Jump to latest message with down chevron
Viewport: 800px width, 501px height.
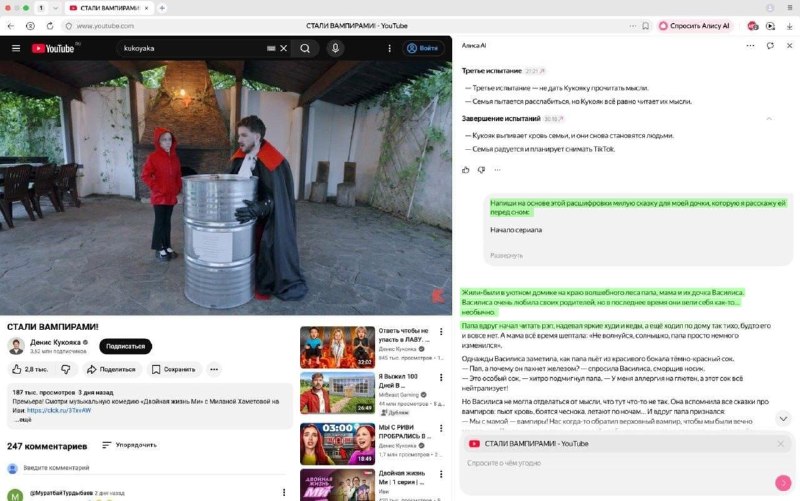783,419
